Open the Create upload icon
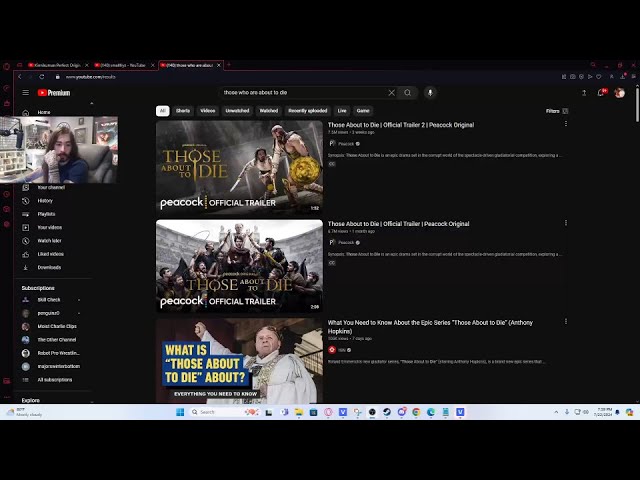640x480 pixels. [584, 93]
